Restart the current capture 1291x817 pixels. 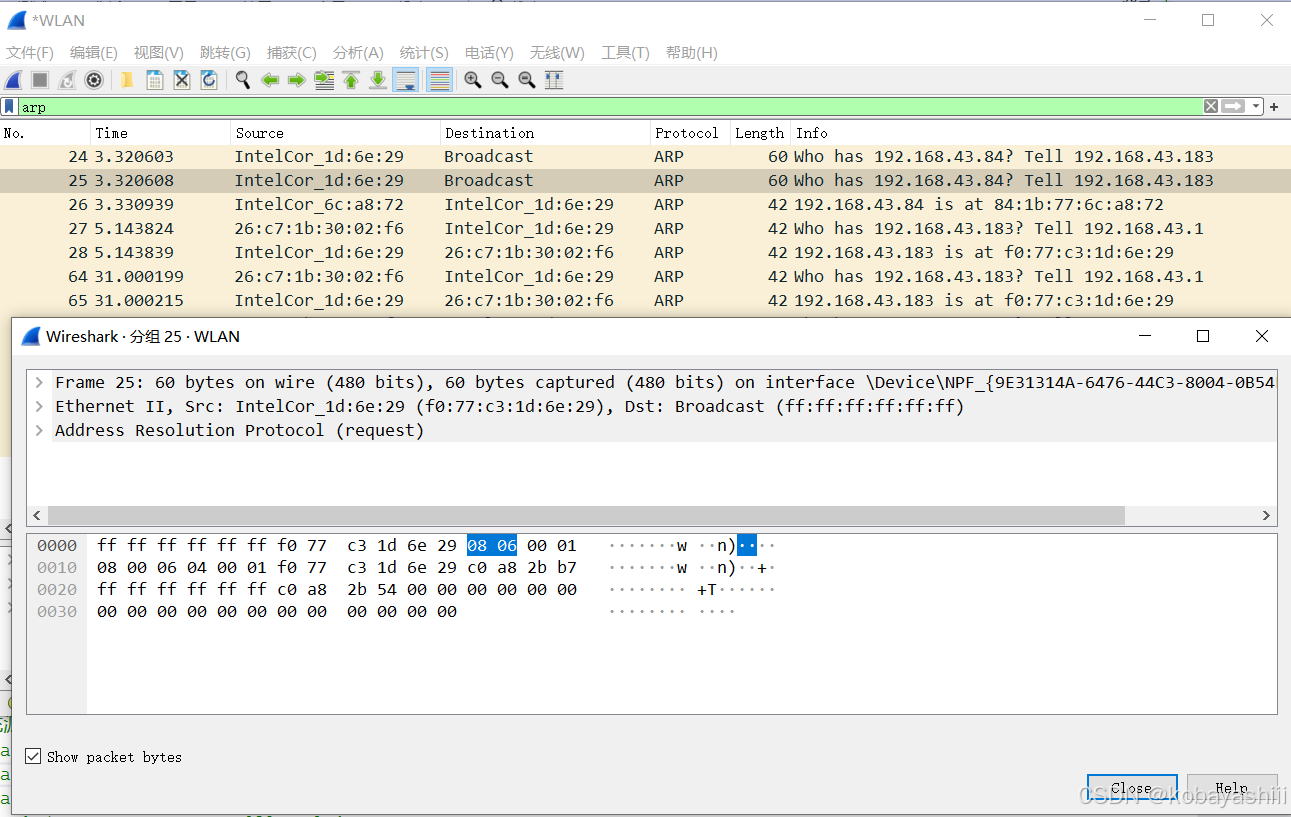point(67,80)
